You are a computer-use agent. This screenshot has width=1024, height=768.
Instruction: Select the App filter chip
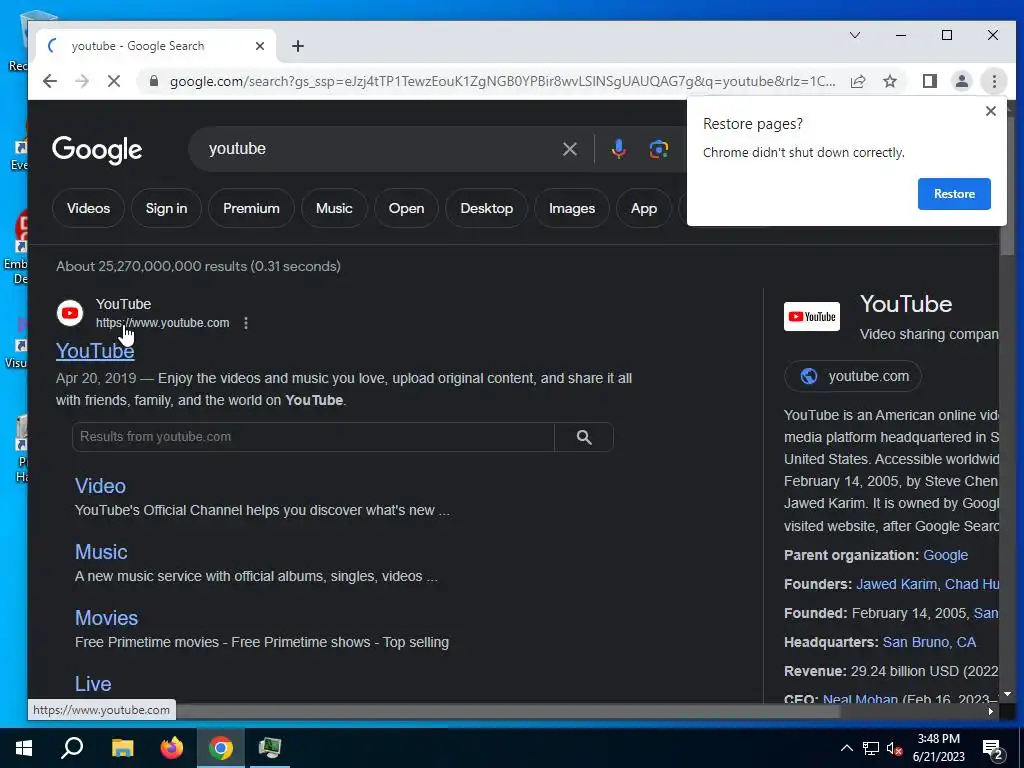pyautogui.click(x=643, y=208)
